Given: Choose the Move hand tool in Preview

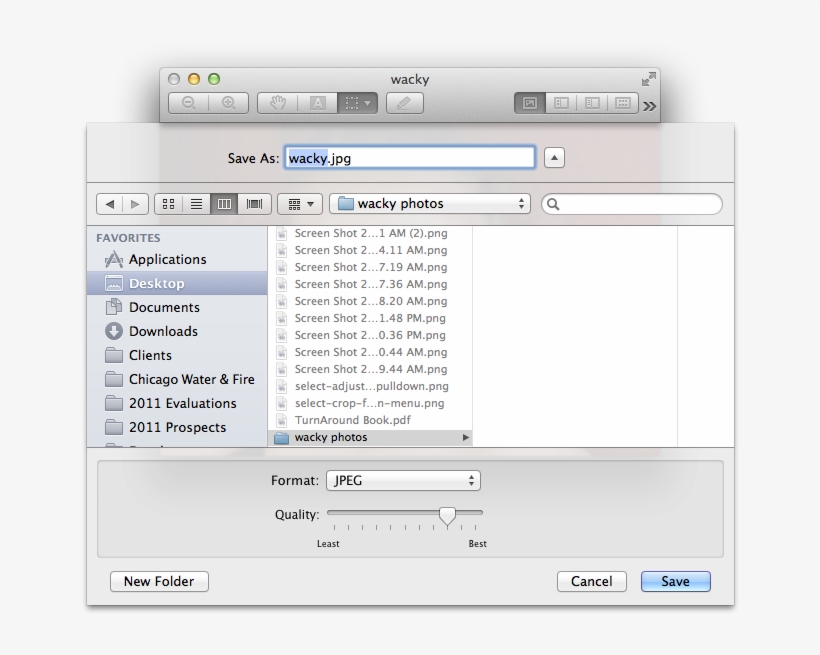Looking at the screenshot, I should pos(276,103).
